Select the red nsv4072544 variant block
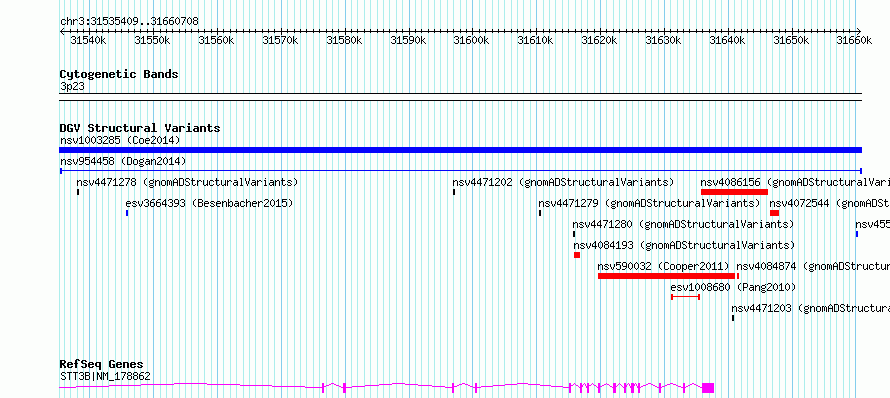 click(775, 213)
